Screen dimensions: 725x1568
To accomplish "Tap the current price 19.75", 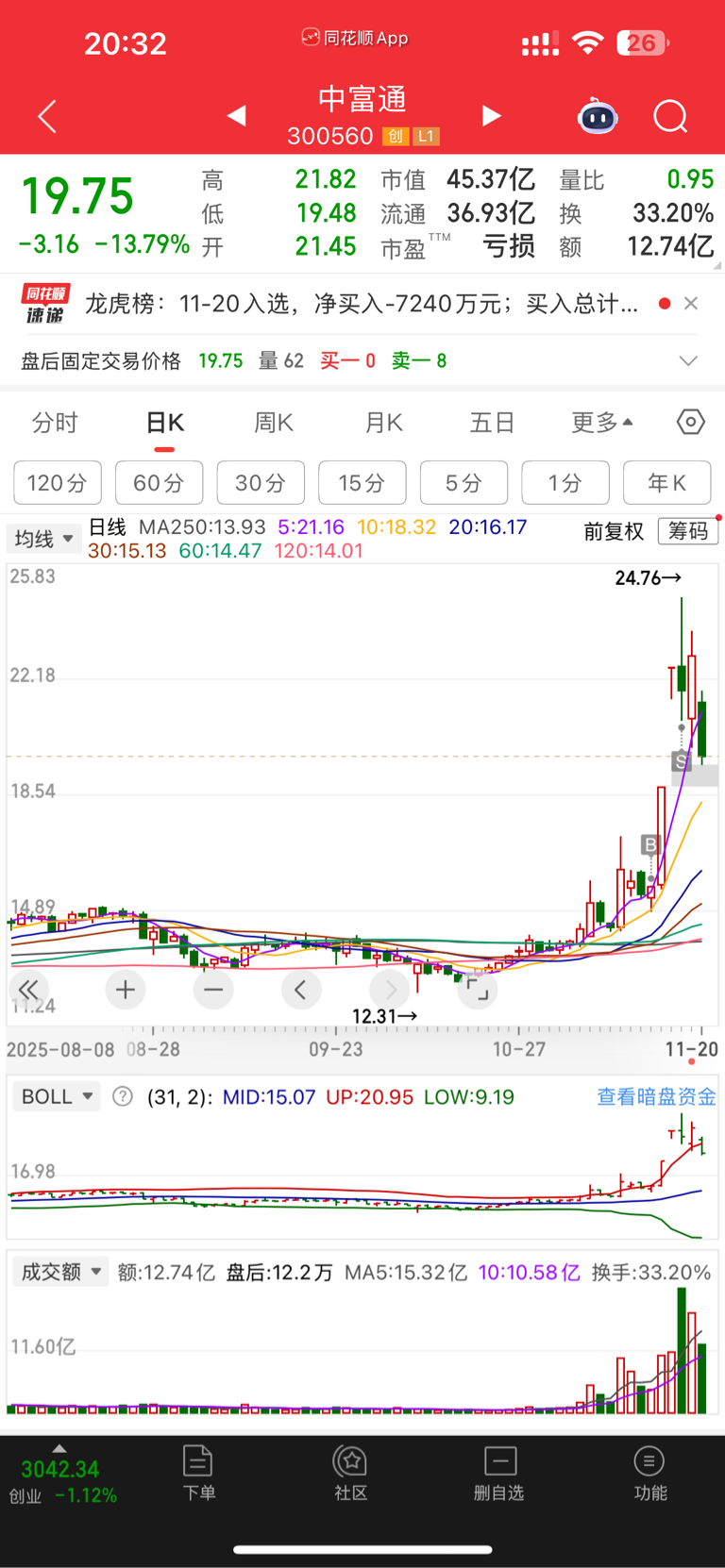I will [x=77, y=196].
